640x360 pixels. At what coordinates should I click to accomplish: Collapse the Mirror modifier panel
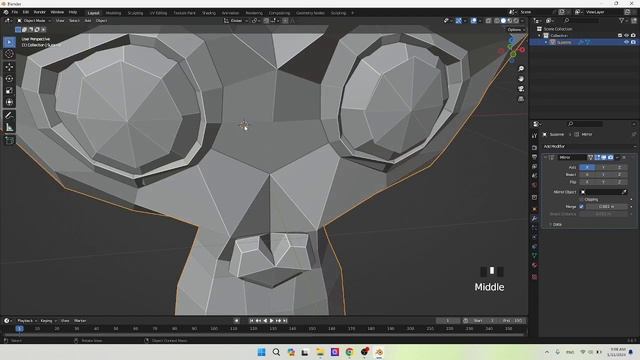[x=545, y=158]
